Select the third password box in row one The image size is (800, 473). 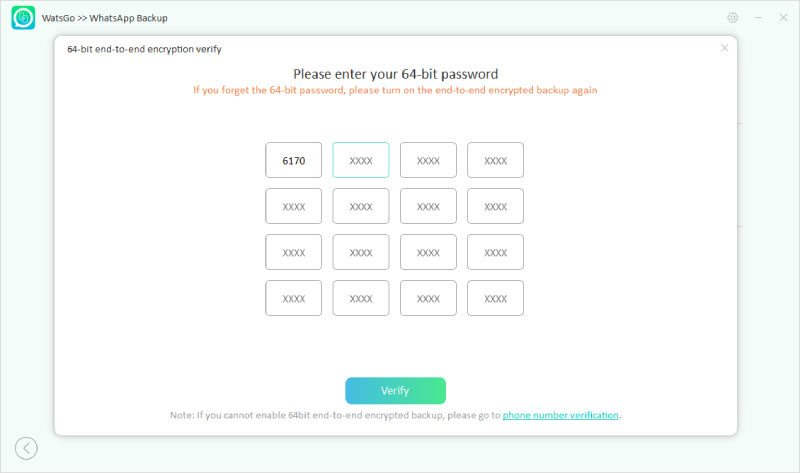pyautogui.click(x=428, y=160)
